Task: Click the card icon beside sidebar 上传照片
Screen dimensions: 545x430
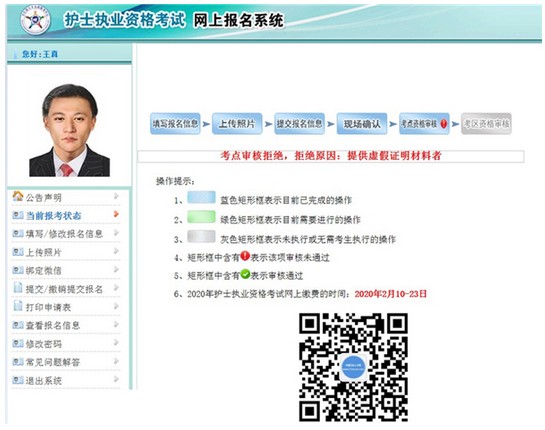Action: (18, 252)
